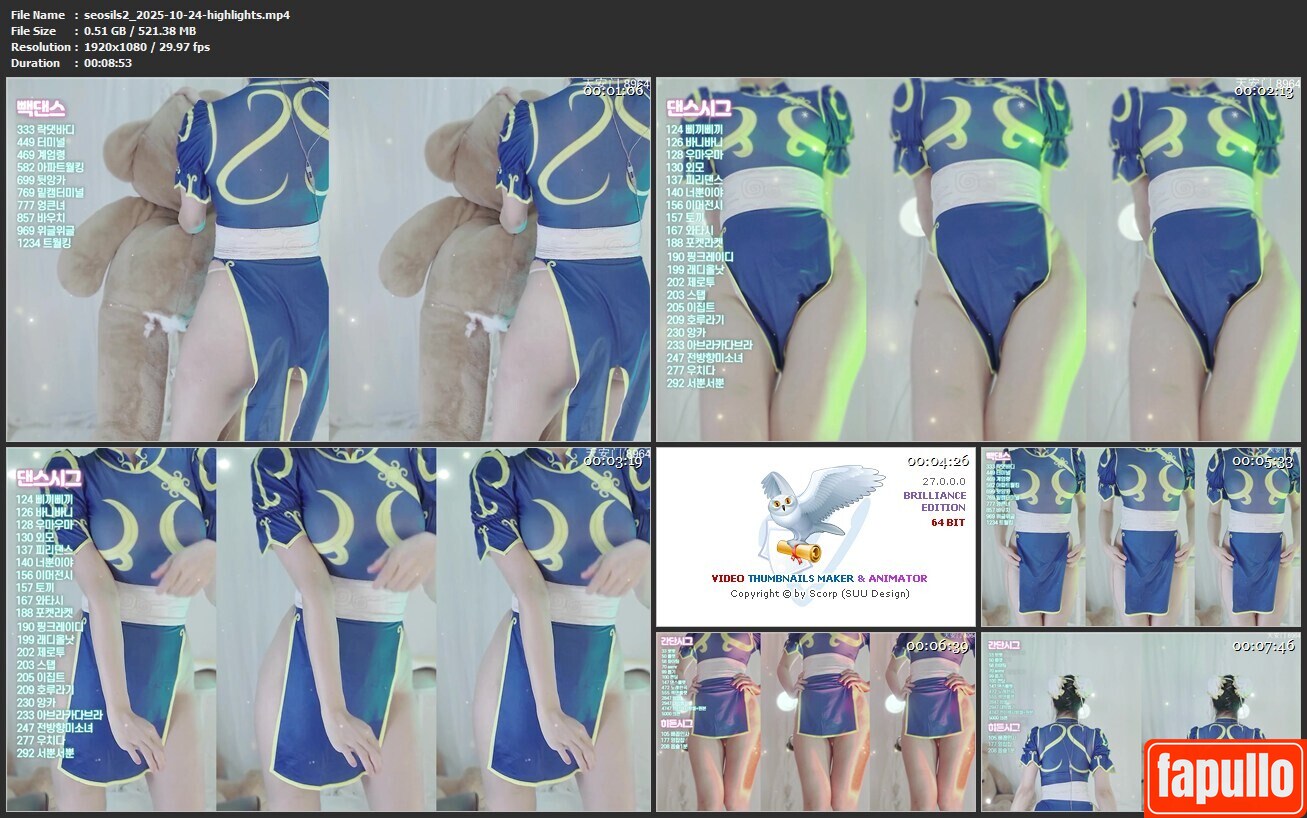Image resolution: width=1307 pixels, height=818 pixels.
Task: Click the fapullo watermark logo
Action: pos(1224,777)
